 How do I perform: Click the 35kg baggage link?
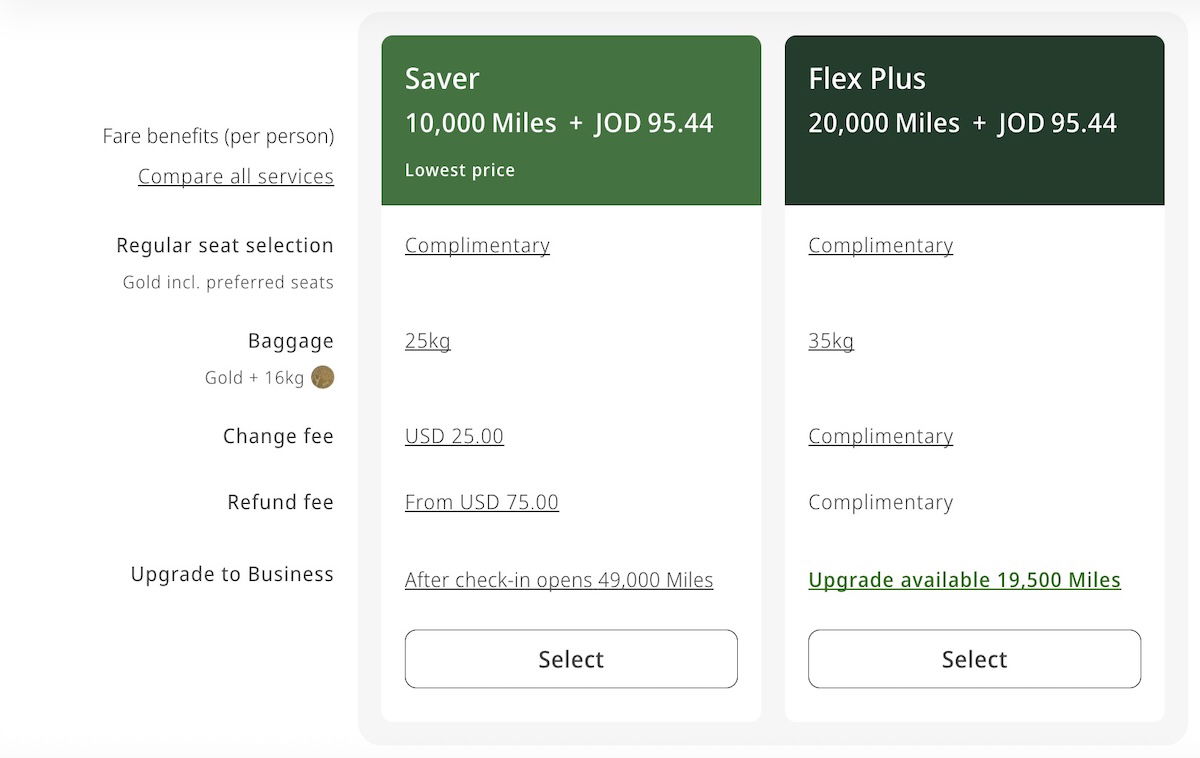point(831,341)
